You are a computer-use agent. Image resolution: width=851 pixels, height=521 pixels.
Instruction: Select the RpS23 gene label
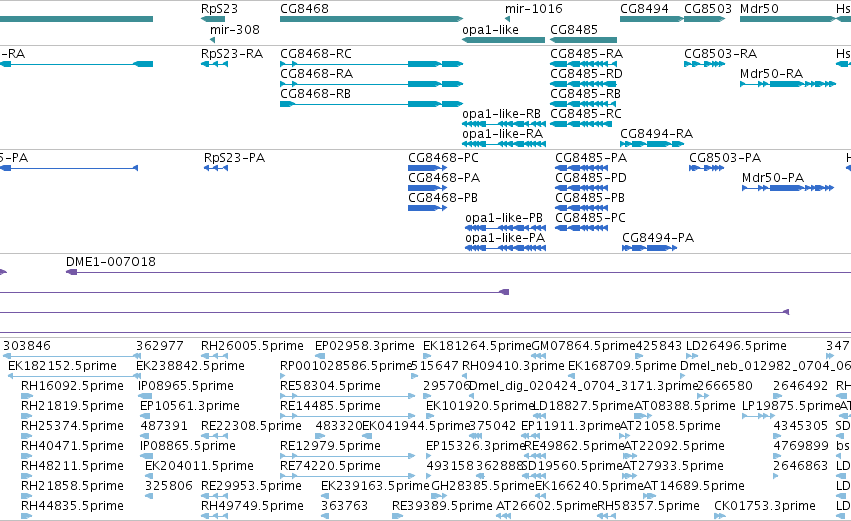[219, 9]
